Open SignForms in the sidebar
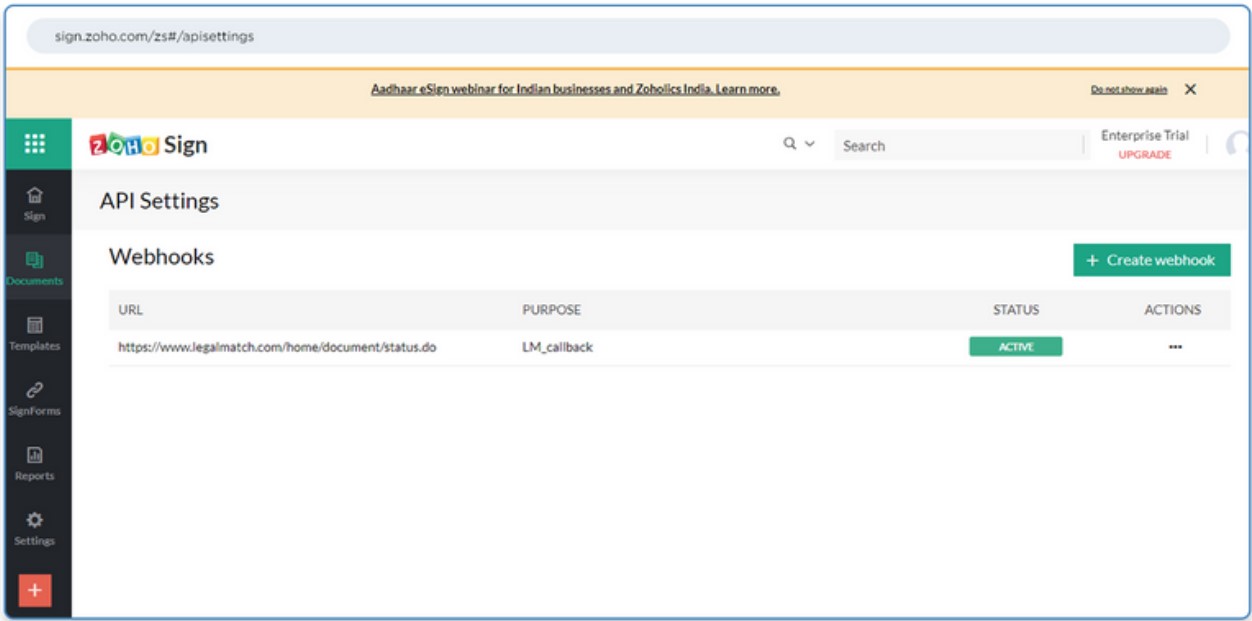This screenshot has width=1252, height=621. (x=35, y=397)
